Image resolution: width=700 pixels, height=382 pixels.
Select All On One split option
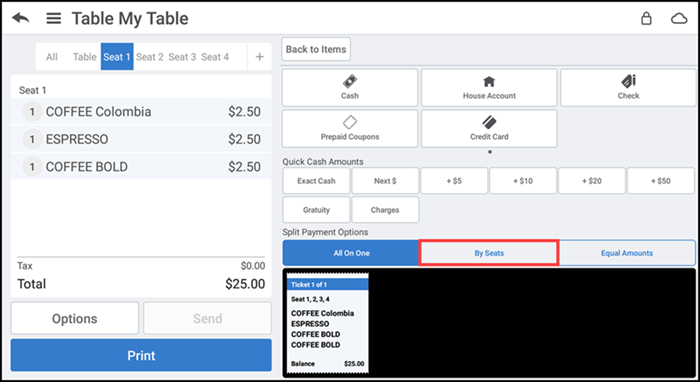tap(351, 253)
